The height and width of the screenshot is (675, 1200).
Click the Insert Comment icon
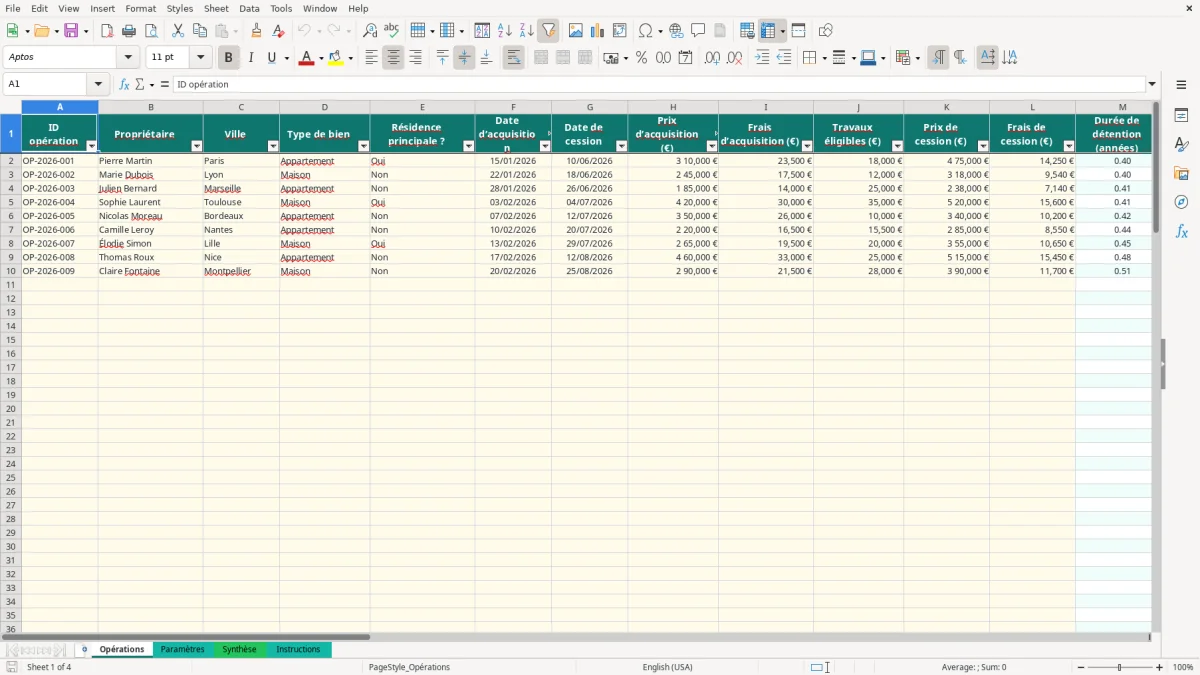[699, 31]
